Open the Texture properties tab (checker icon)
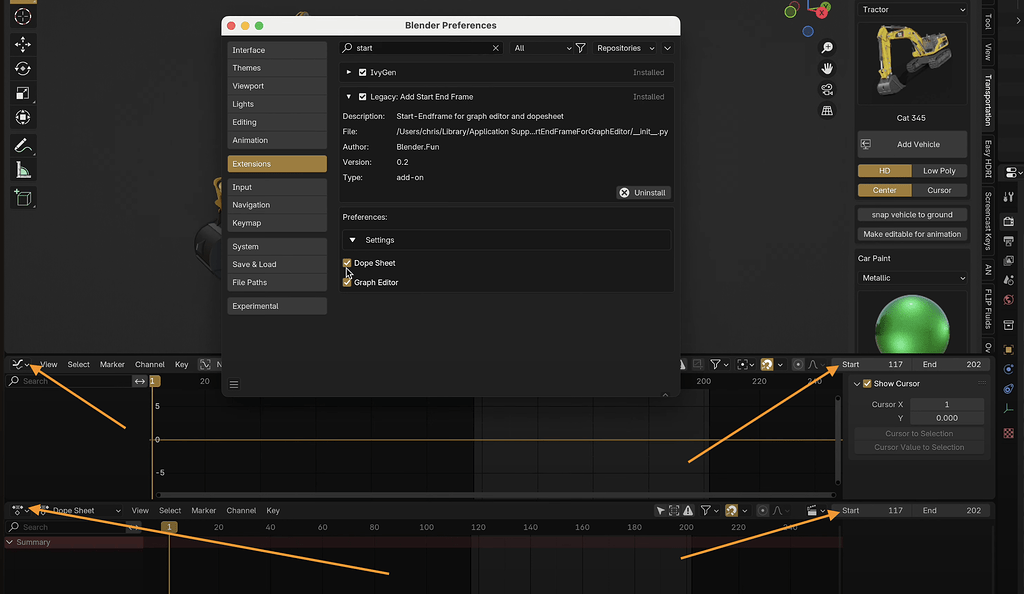Viewport: 1024px width, 594px height. pos(1008,433)
